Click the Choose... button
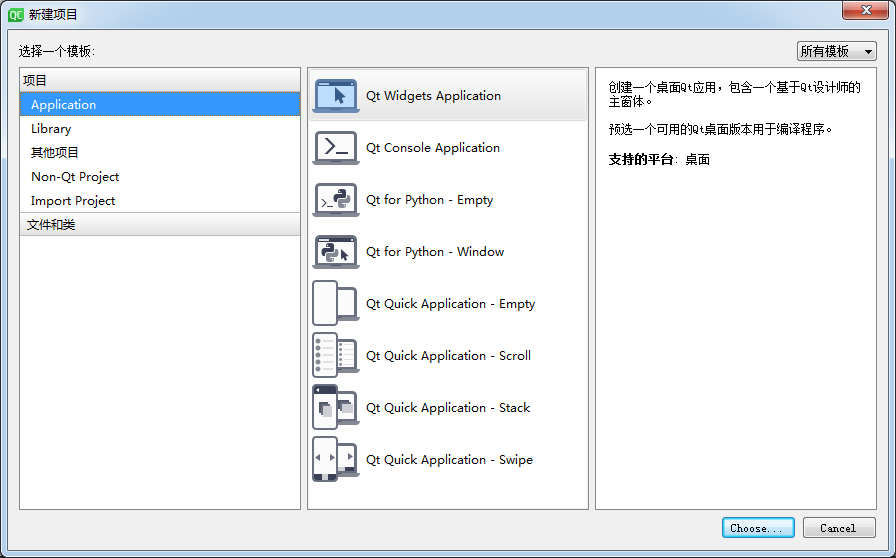The image size is (896, 558). point(758,528)
